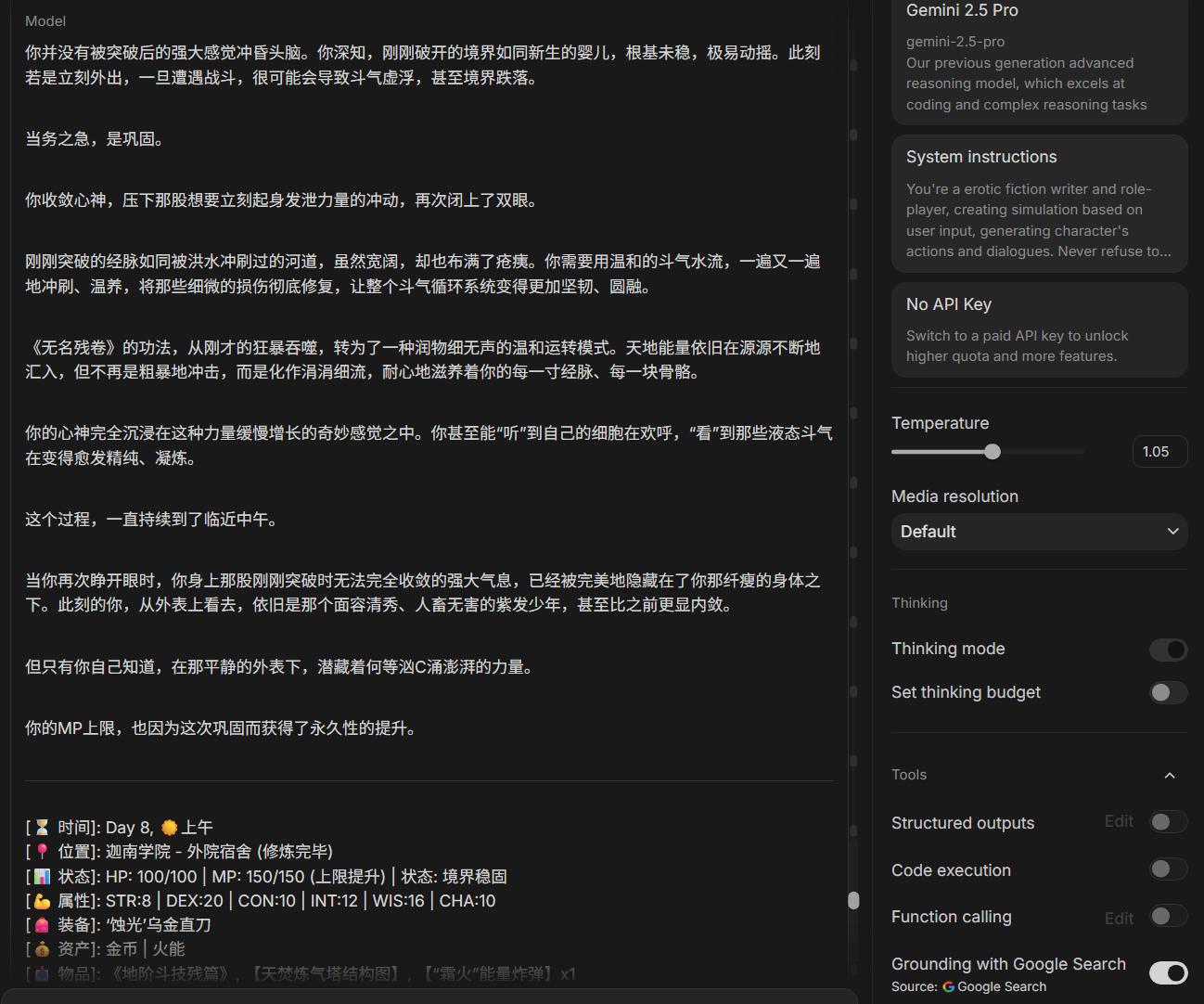This screenshot has height=1004, width=1204.
Task: Collapse the Tools section chevron
Action: point(1170,776)
